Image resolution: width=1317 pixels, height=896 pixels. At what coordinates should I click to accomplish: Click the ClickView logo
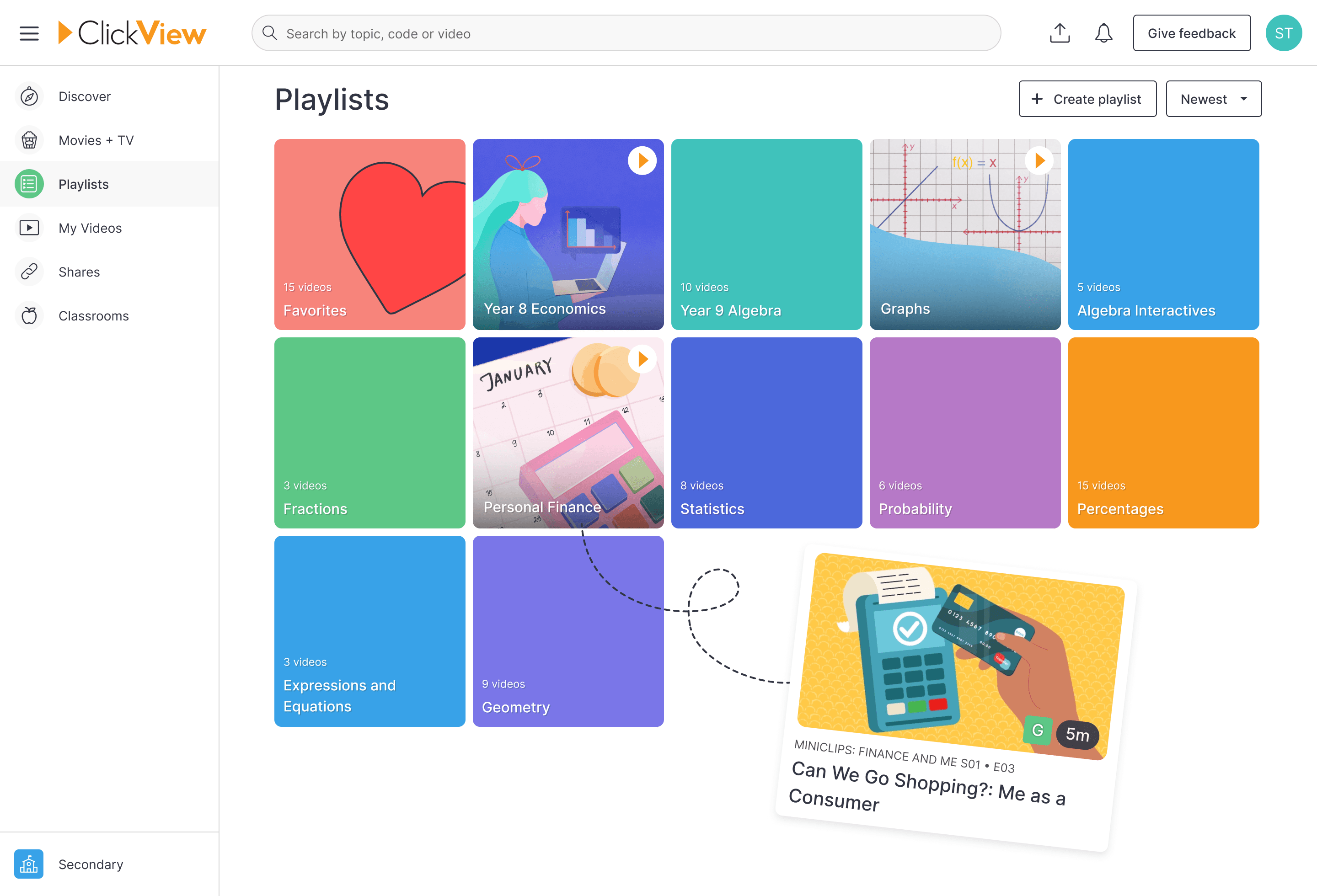coord(132,33)
